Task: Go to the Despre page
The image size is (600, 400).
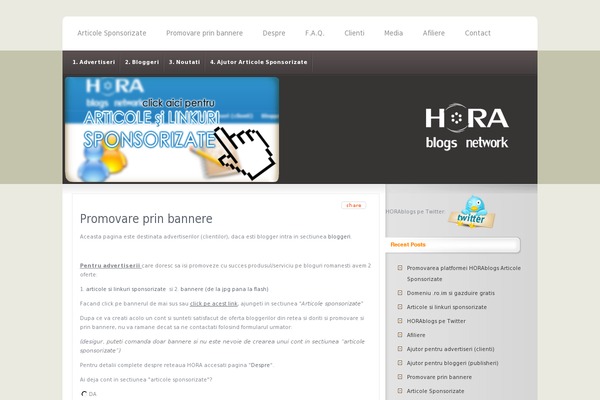Action: pos(274,33)
